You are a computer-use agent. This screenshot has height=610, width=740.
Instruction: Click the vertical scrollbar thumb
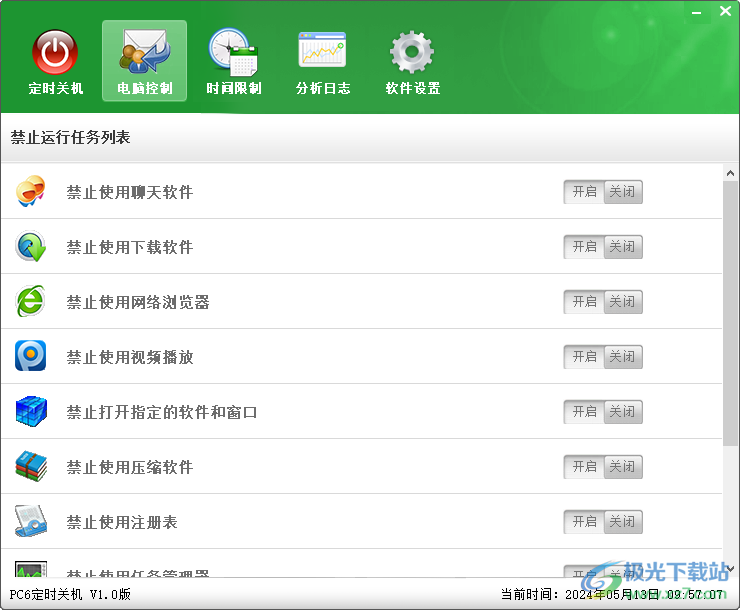click(x=730, y=313)
